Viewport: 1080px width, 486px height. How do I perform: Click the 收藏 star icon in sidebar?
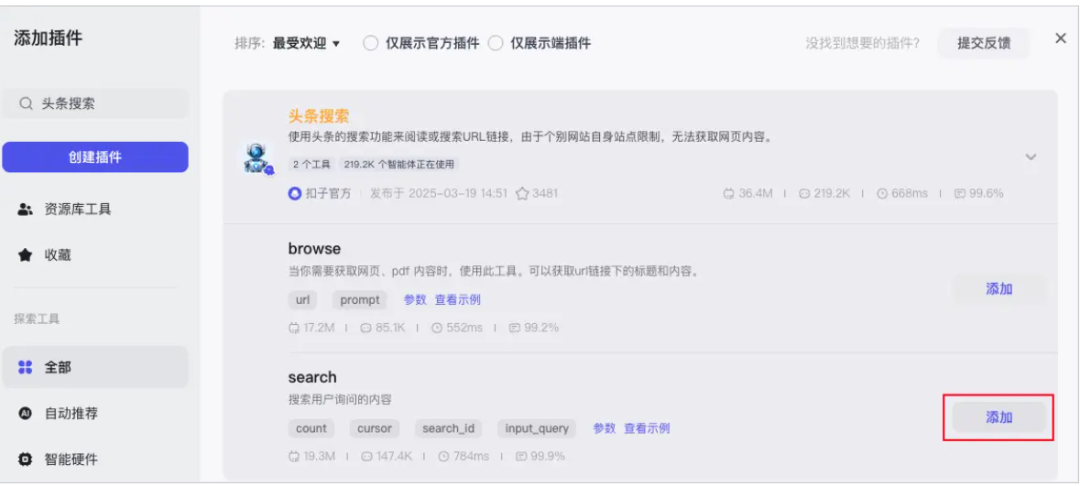25,255
